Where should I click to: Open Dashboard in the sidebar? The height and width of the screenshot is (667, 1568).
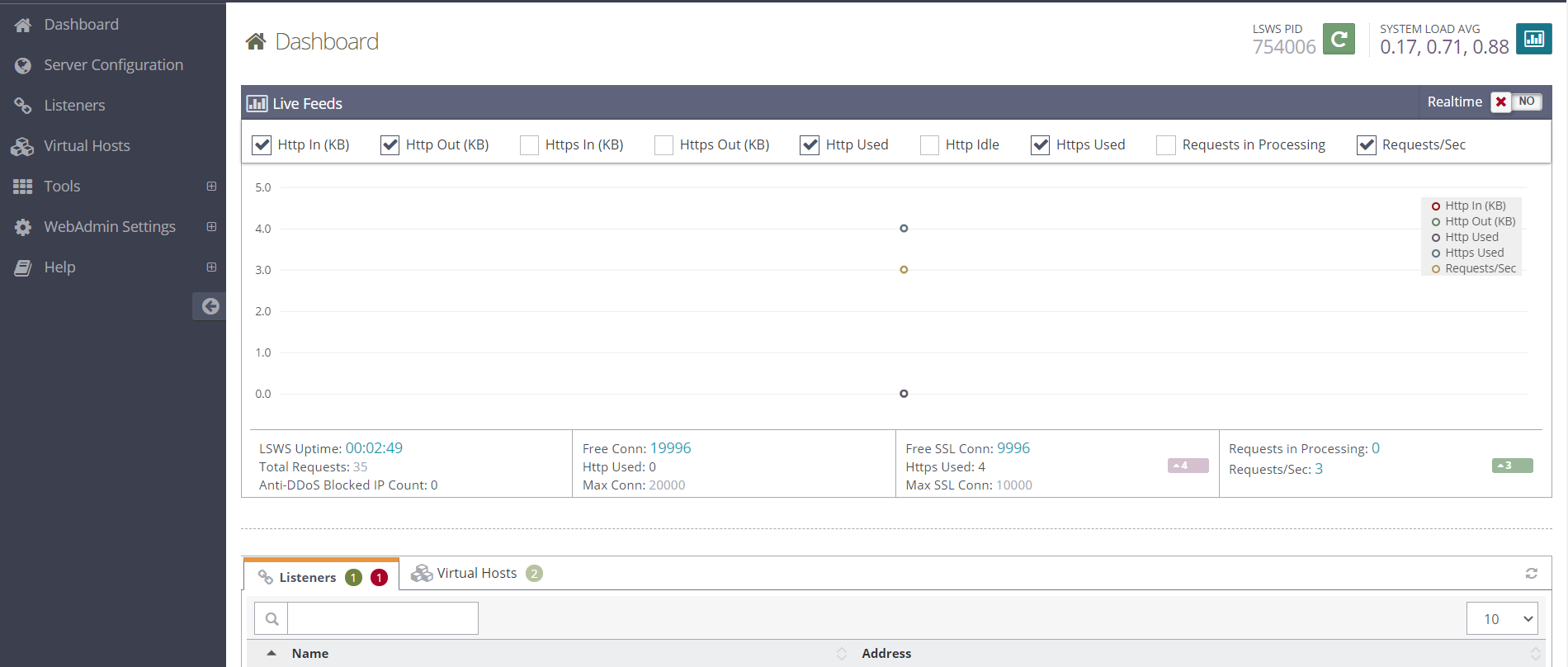click(x=81, y=25)
